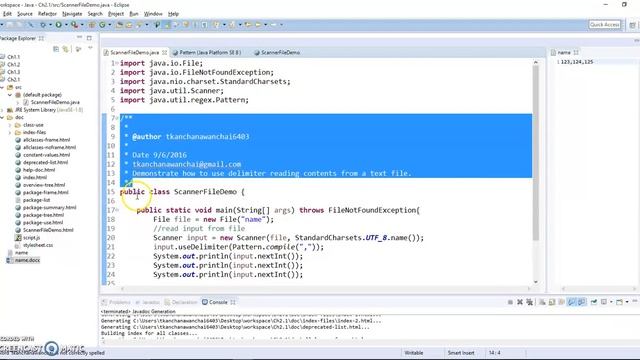This screenshot has width=640, height=360.
Task: Click the green Run button in toolbar
Action: tap(58, 25)
